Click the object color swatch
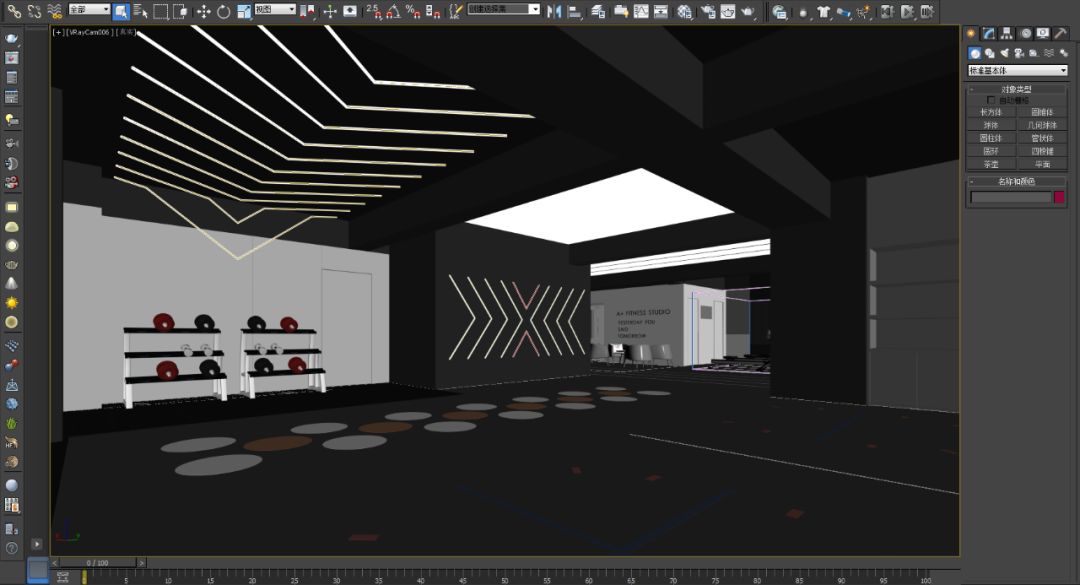This screenshot has height=585, width=1080. click(x=1060, y=197)
